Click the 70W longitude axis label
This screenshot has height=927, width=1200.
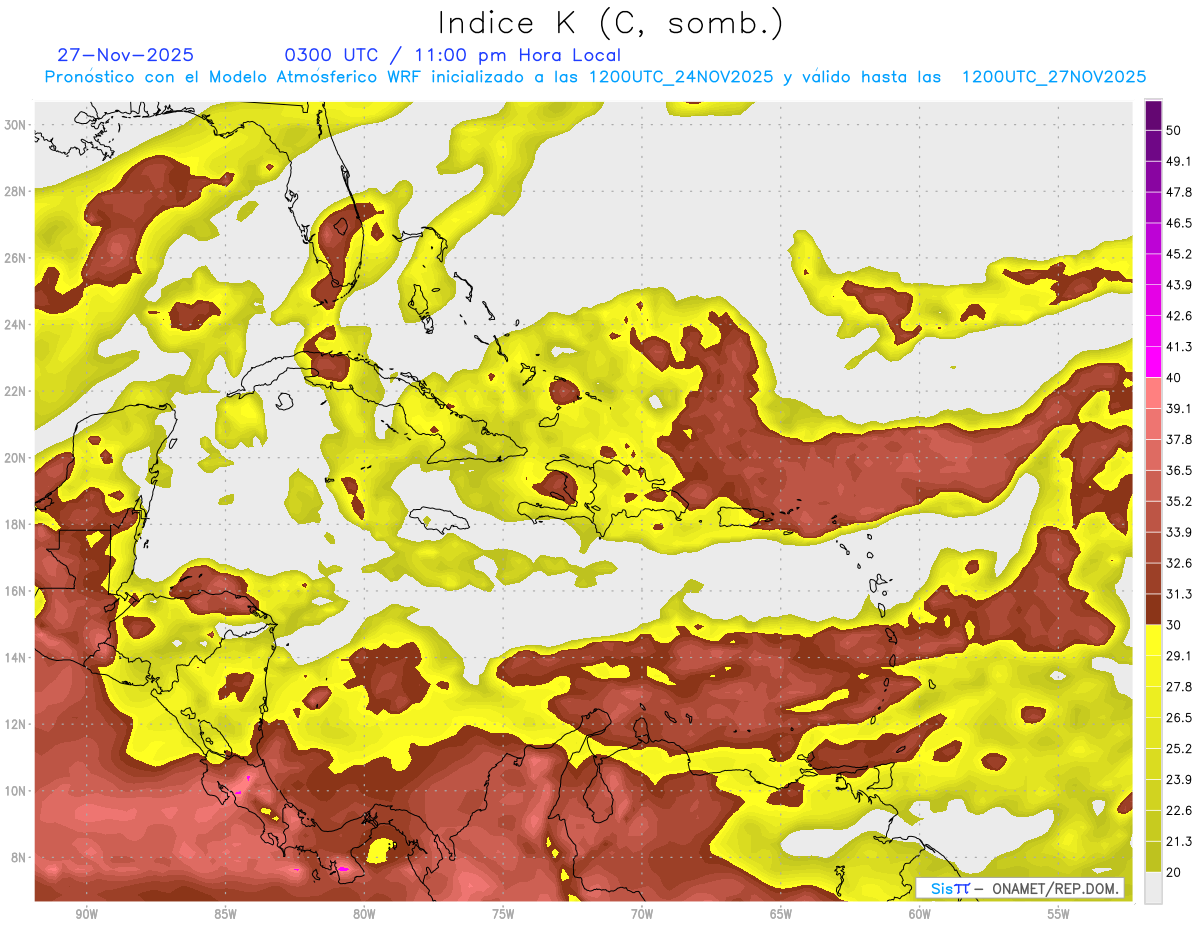pyautogui.click(x=642, y=914)
